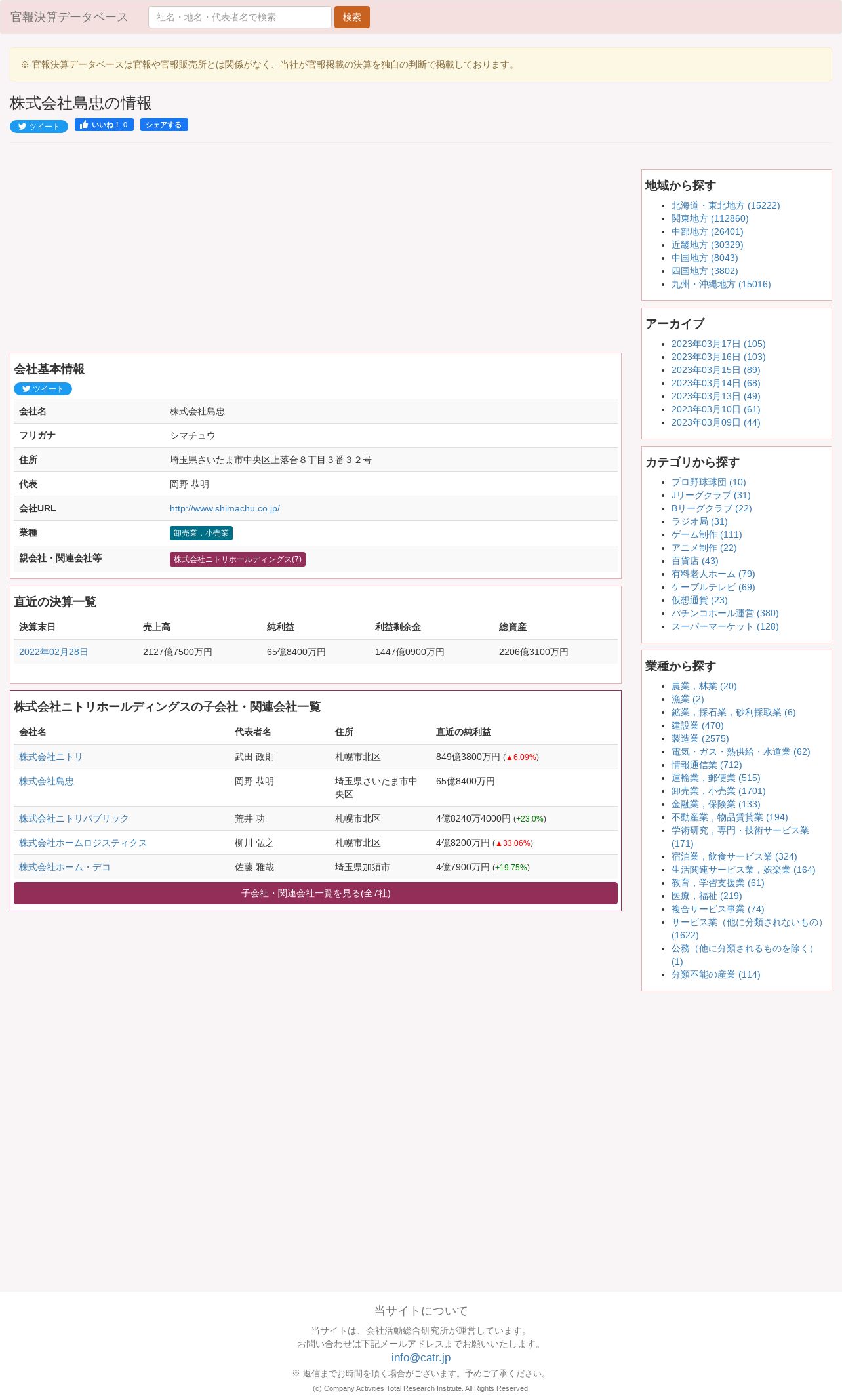Click the 卸売業，小売業 industry badge
The image size is (842, 1400).
click(201, 533)
